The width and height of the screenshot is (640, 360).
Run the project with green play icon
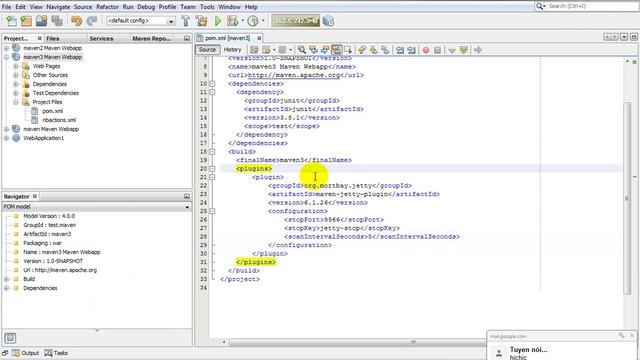click(218, 21)
